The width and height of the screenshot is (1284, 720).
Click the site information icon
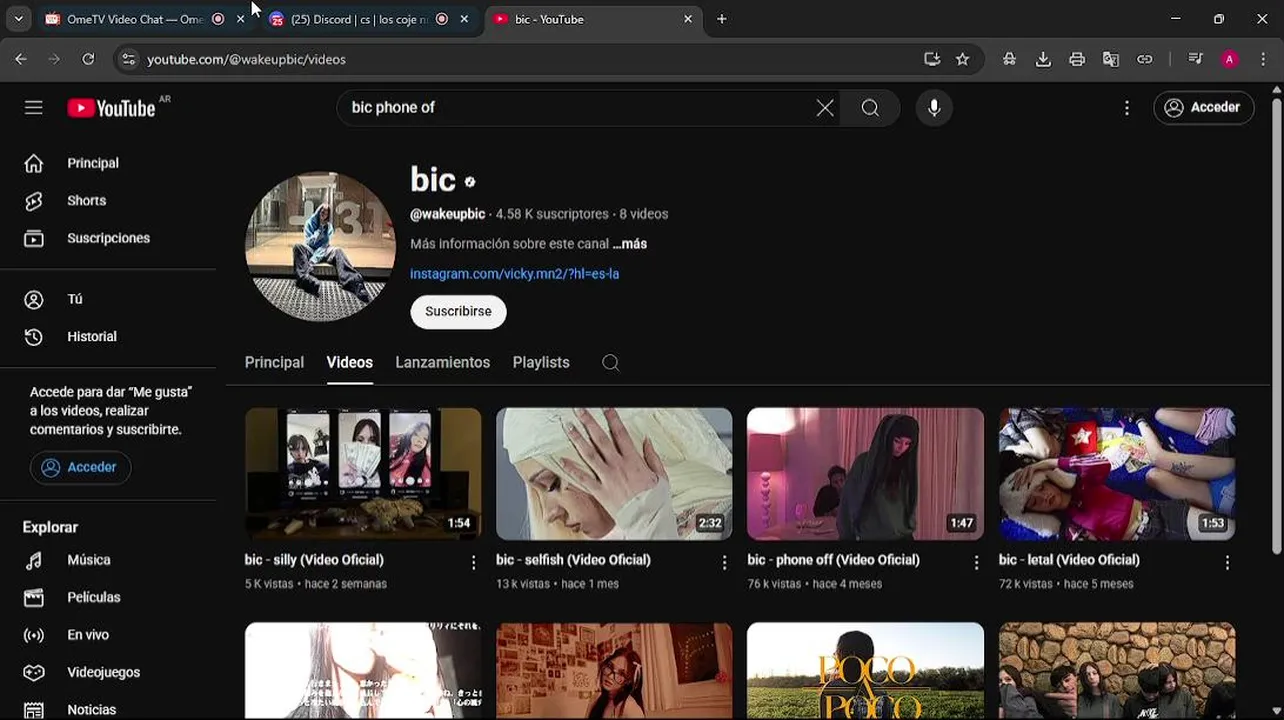(x=128, y=59)
